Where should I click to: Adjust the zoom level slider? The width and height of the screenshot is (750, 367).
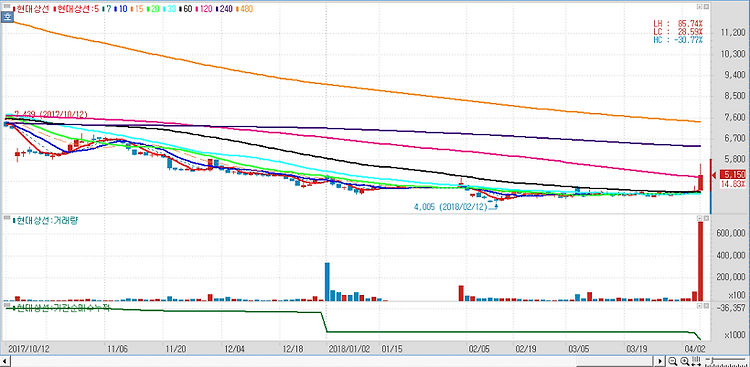pos(725,361)
